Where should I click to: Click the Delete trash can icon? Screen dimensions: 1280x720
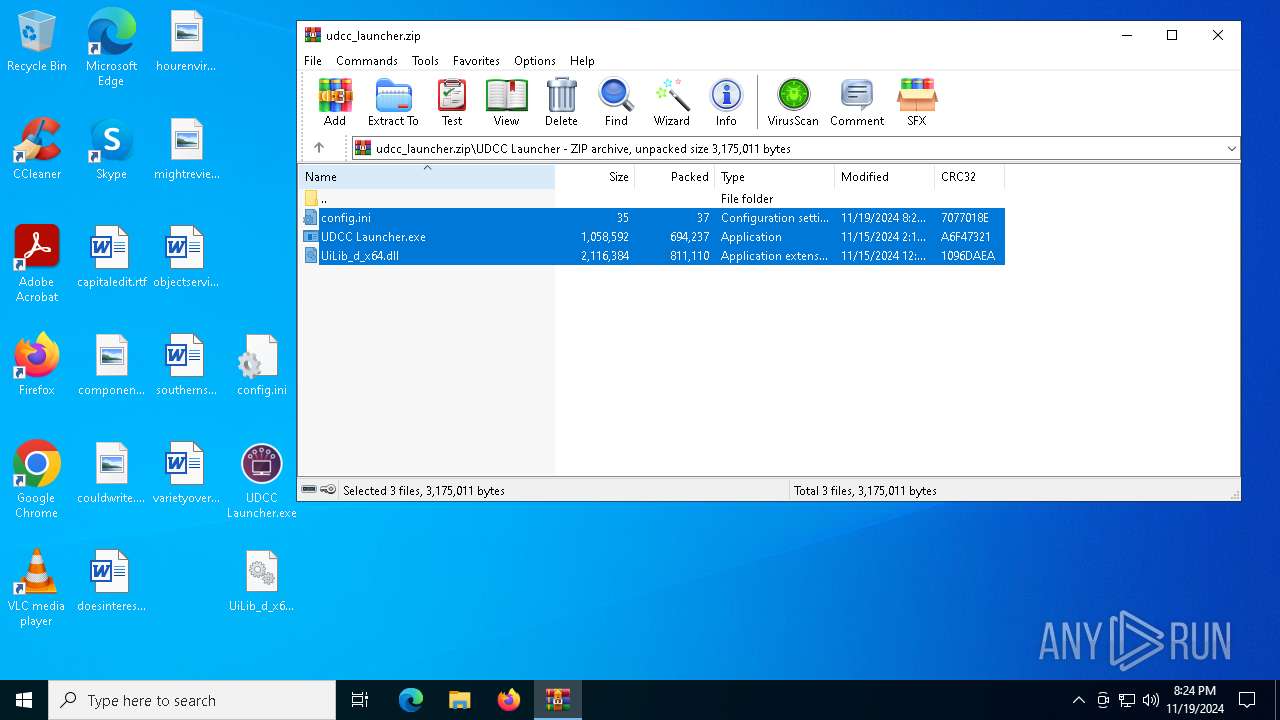pos(561,102)
